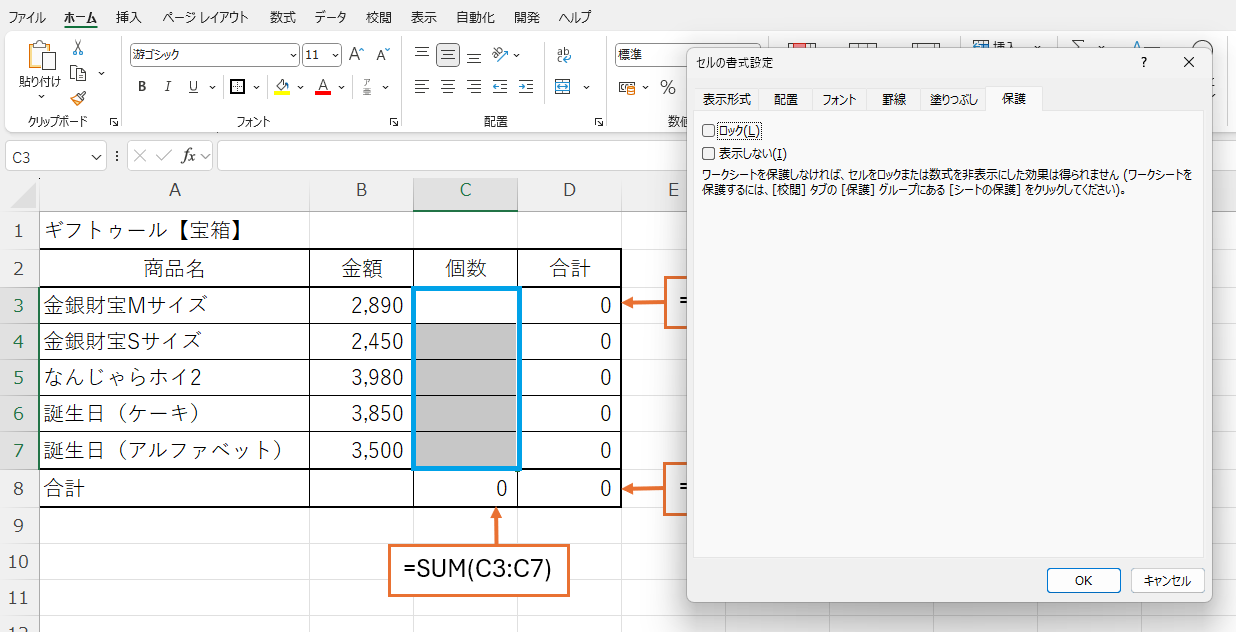This screenshot has height=632, width=1236.
Task: Apply percent number format
Action: click(666, 88)
